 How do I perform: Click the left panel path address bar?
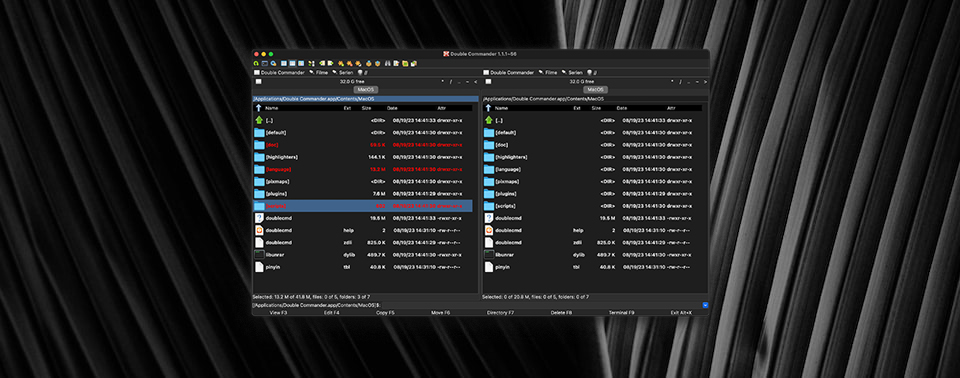click(x=365, y=99)
